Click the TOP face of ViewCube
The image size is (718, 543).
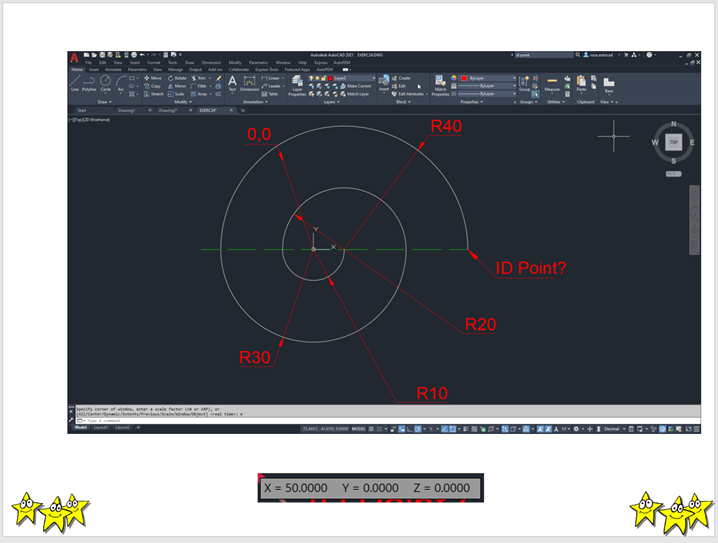(674, 142)
